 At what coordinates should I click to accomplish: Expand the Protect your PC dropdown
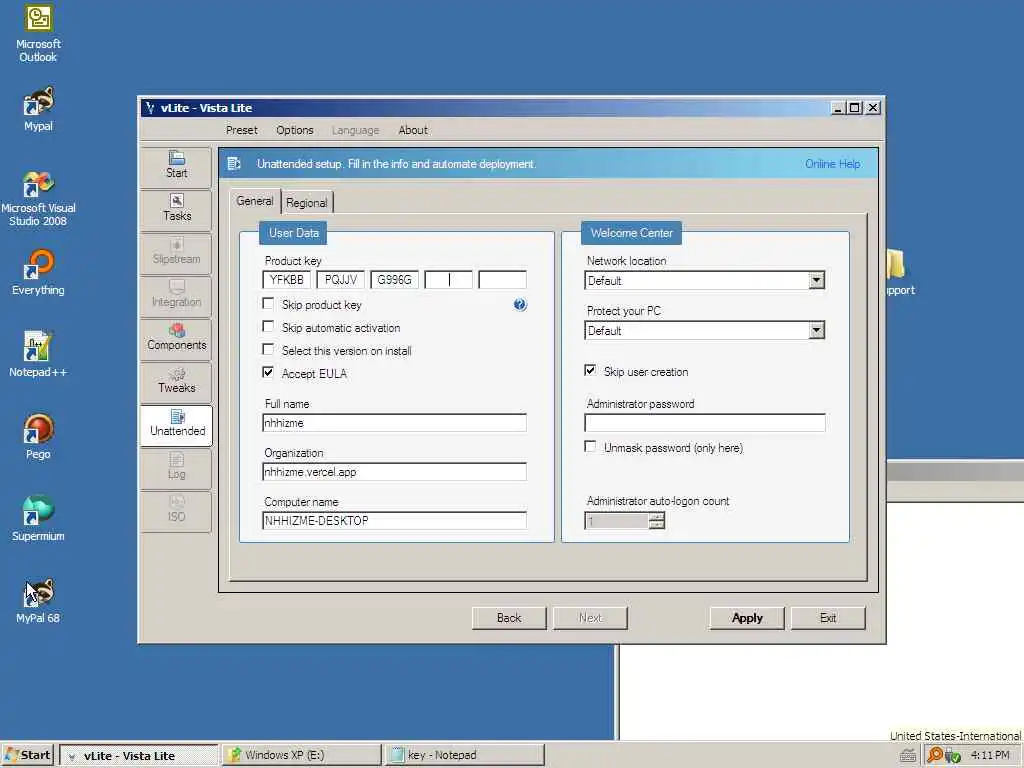click(816, 330)
